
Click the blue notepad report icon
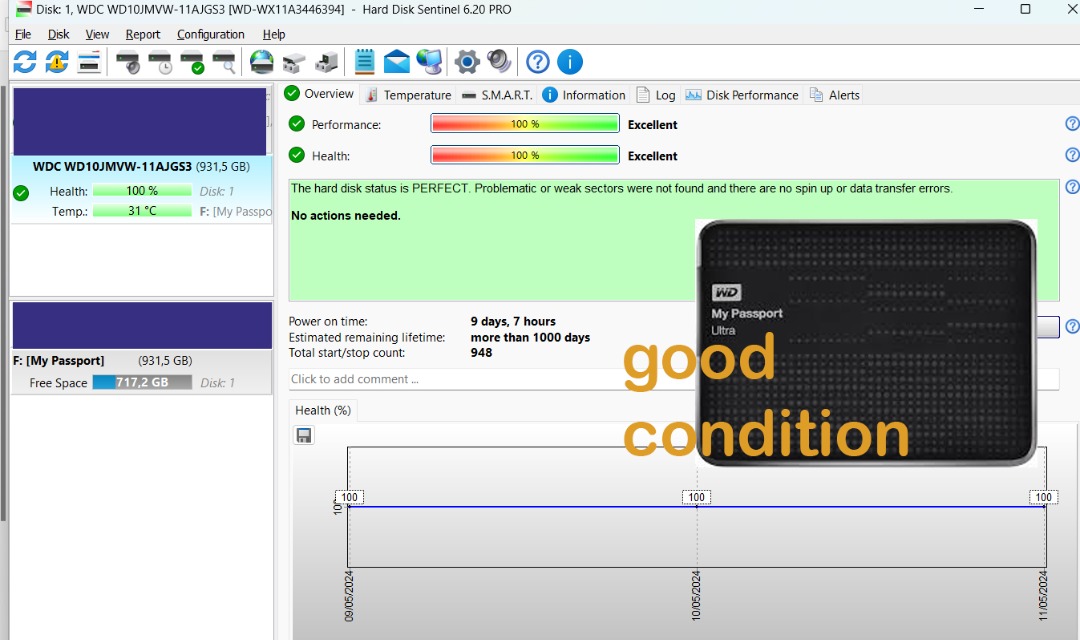(364, 62)
